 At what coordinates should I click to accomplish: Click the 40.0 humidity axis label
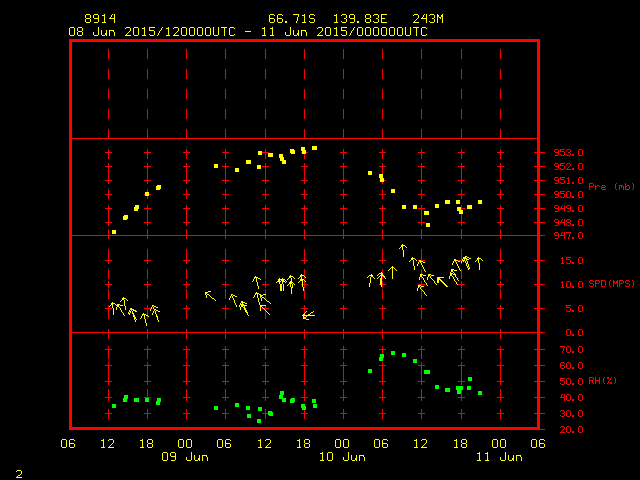(571, 398)
